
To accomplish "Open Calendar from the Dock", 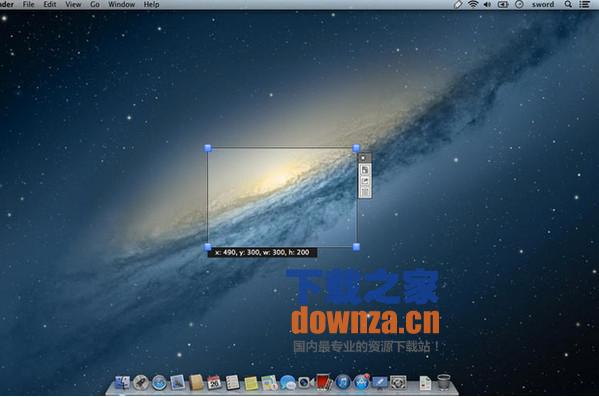I will [214, 382].
